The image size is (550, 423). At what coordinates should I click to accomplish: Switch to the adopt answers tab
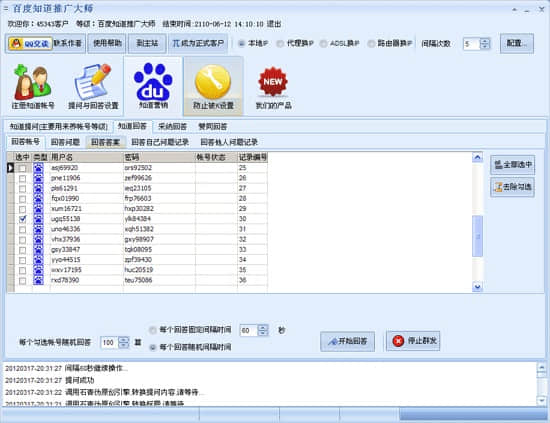pos(172,127)
